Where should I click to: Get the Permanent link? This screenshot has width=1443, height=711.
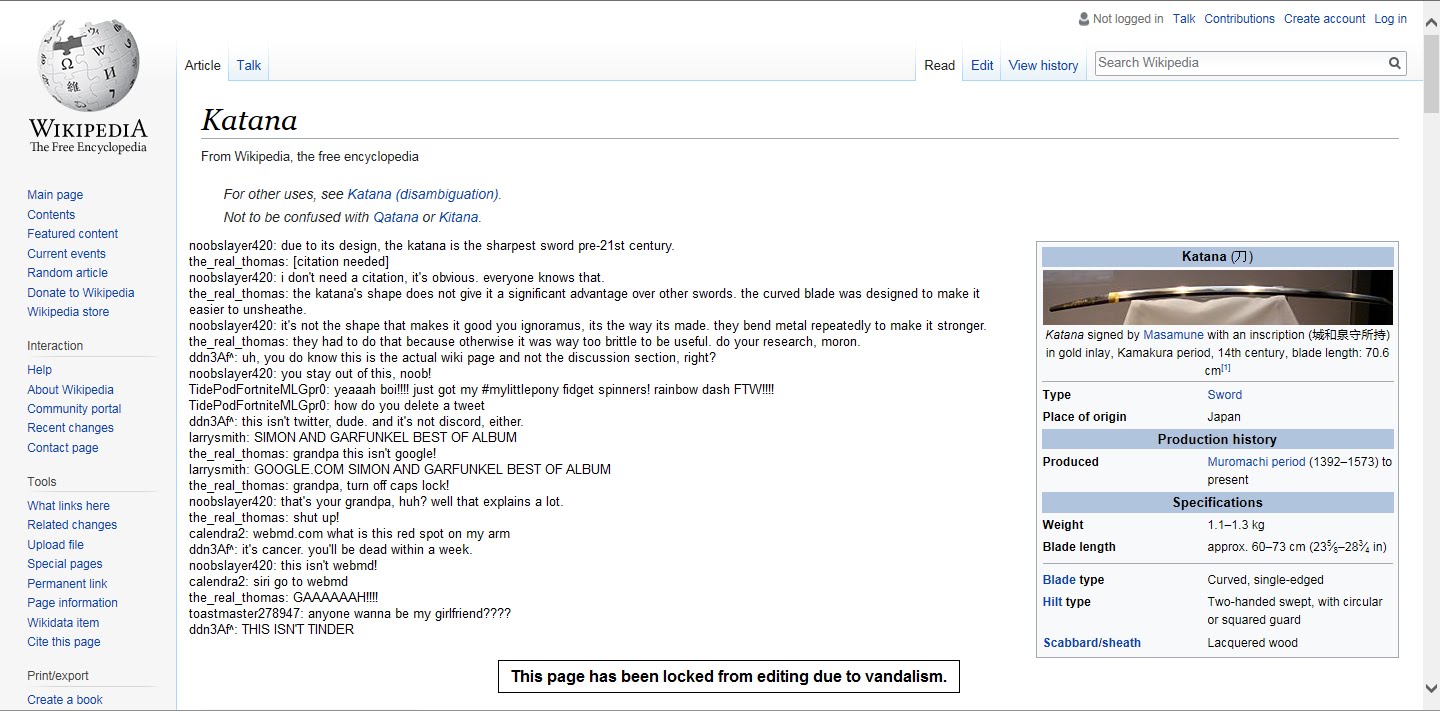(x=67, y=584)
